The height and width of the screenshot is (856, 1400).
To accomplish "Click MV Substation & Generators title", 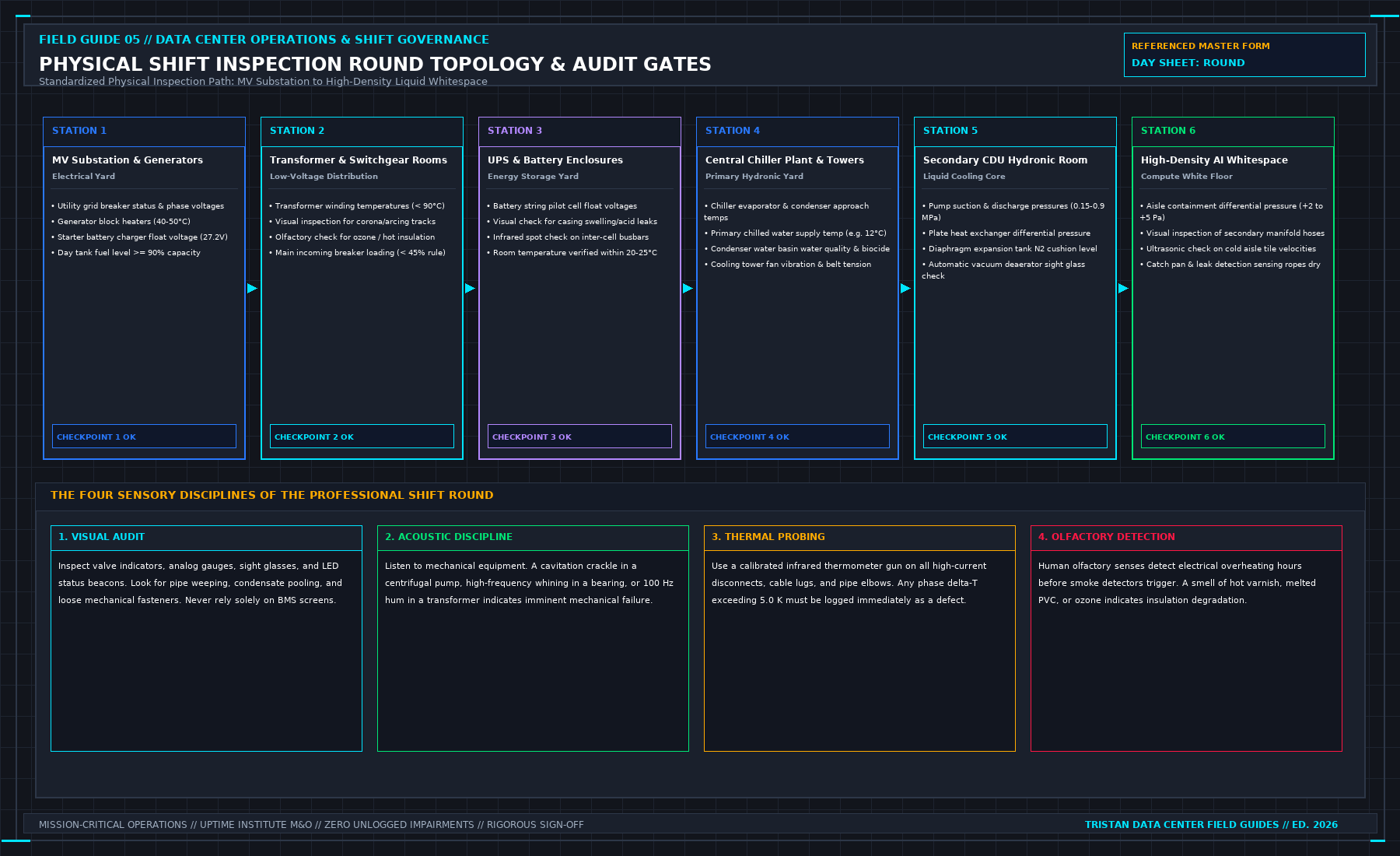I will [128, 160].
